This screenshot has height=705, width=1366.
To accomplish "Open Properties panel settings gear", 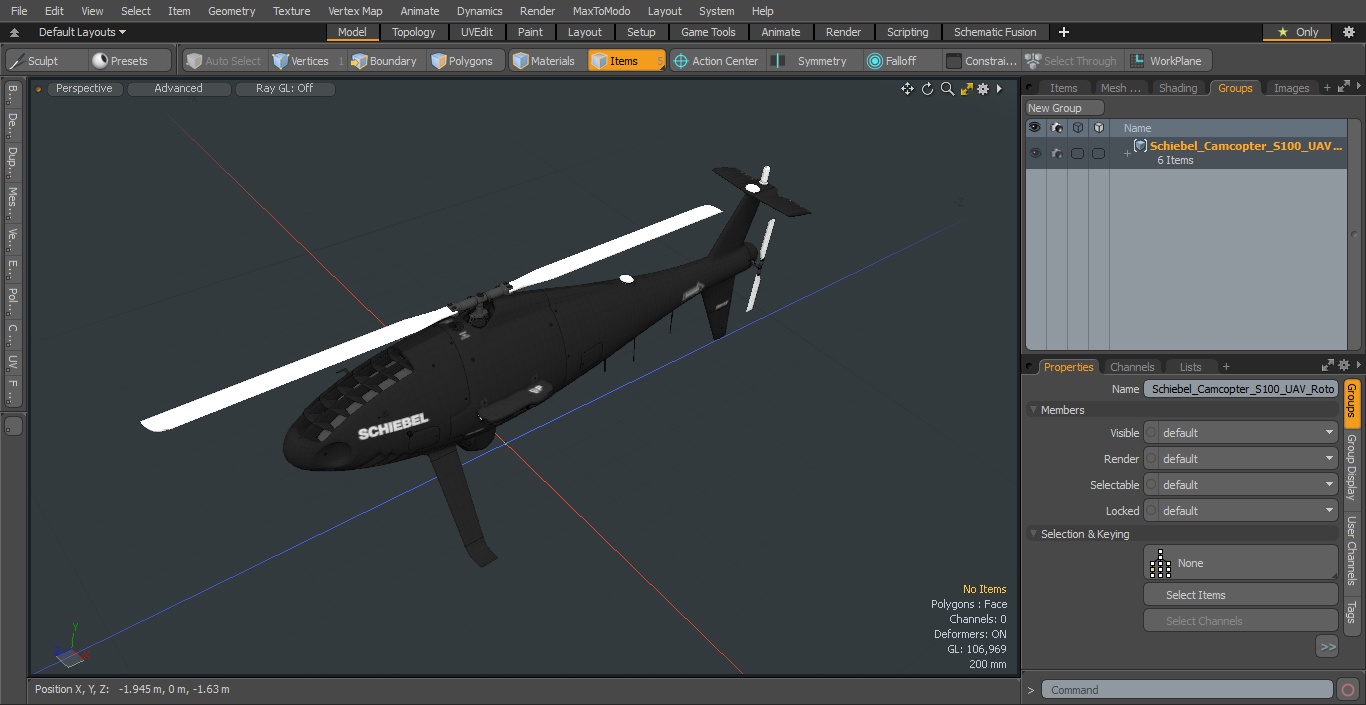I will [x=1344, y=366].
